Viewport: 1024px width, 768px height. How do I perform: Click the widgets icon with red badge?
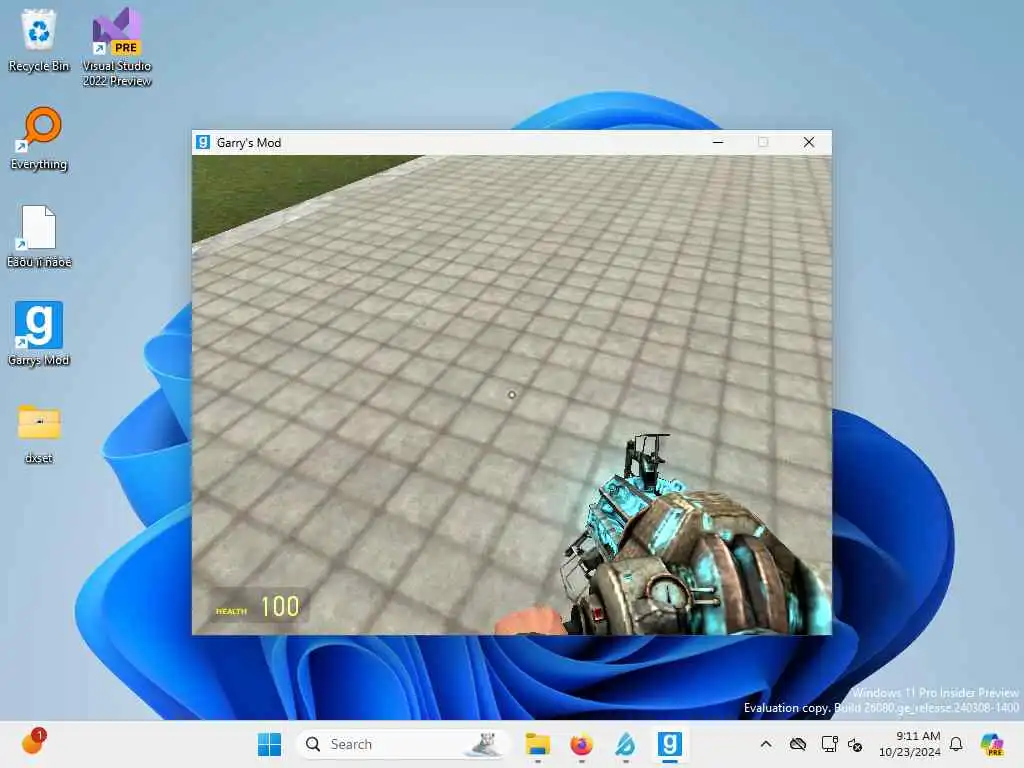tap(33, 742)
